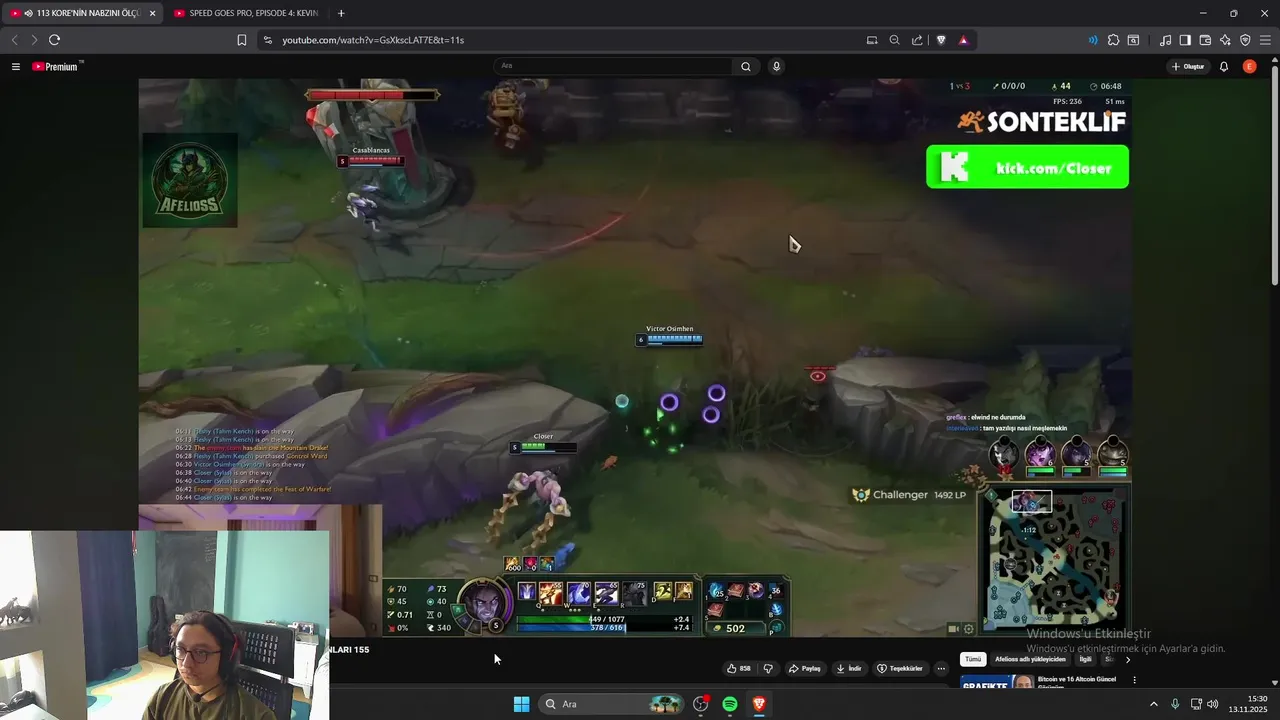Screen dimensions: 1280x720
Task: Click the blue audio-playing waves icon in toolbar
Action: click(1092, 40)
